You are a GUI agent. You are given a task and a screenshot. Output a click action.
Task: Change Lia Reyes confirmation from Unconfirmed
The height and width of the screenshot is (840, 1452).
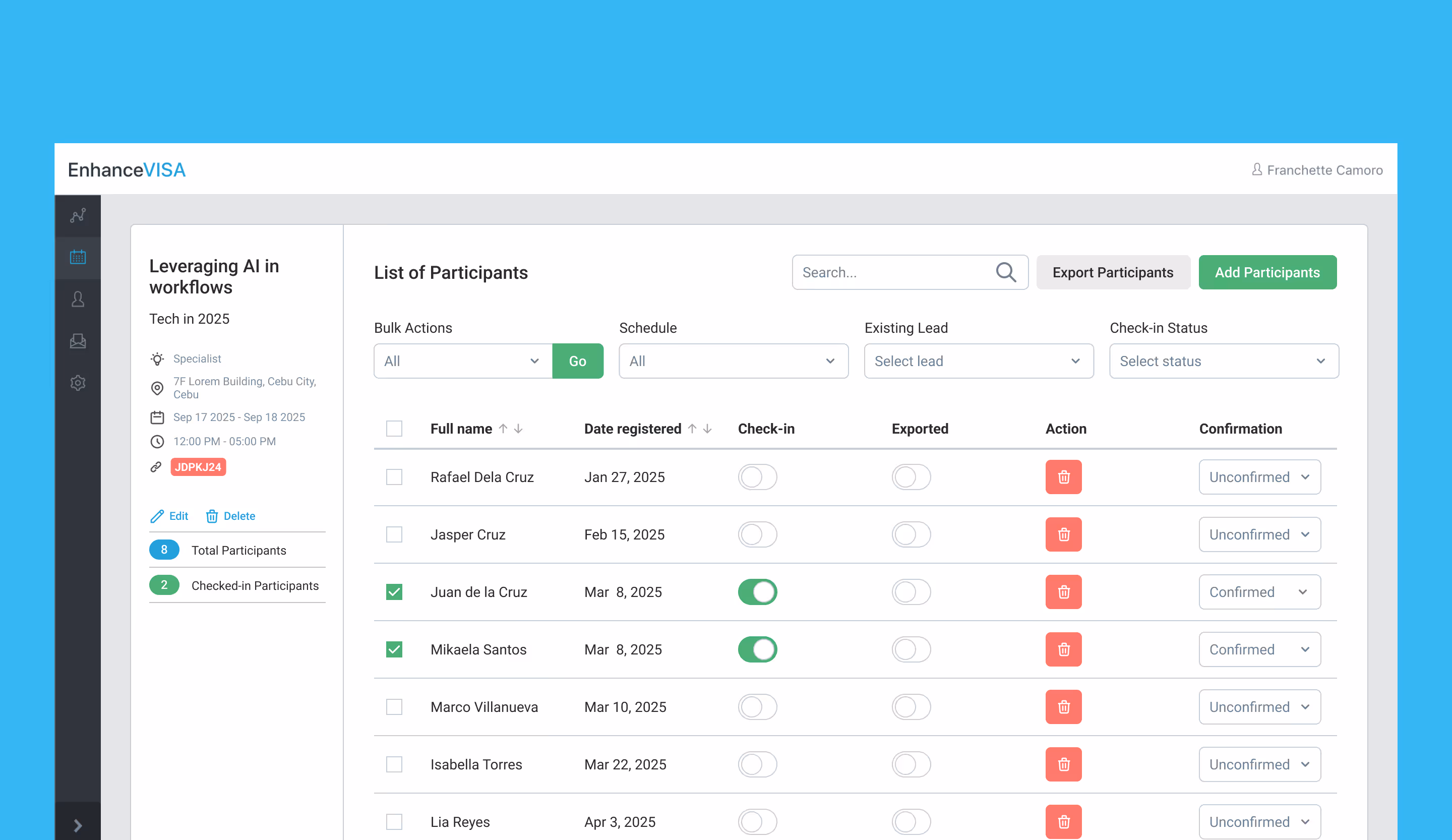1259,821
